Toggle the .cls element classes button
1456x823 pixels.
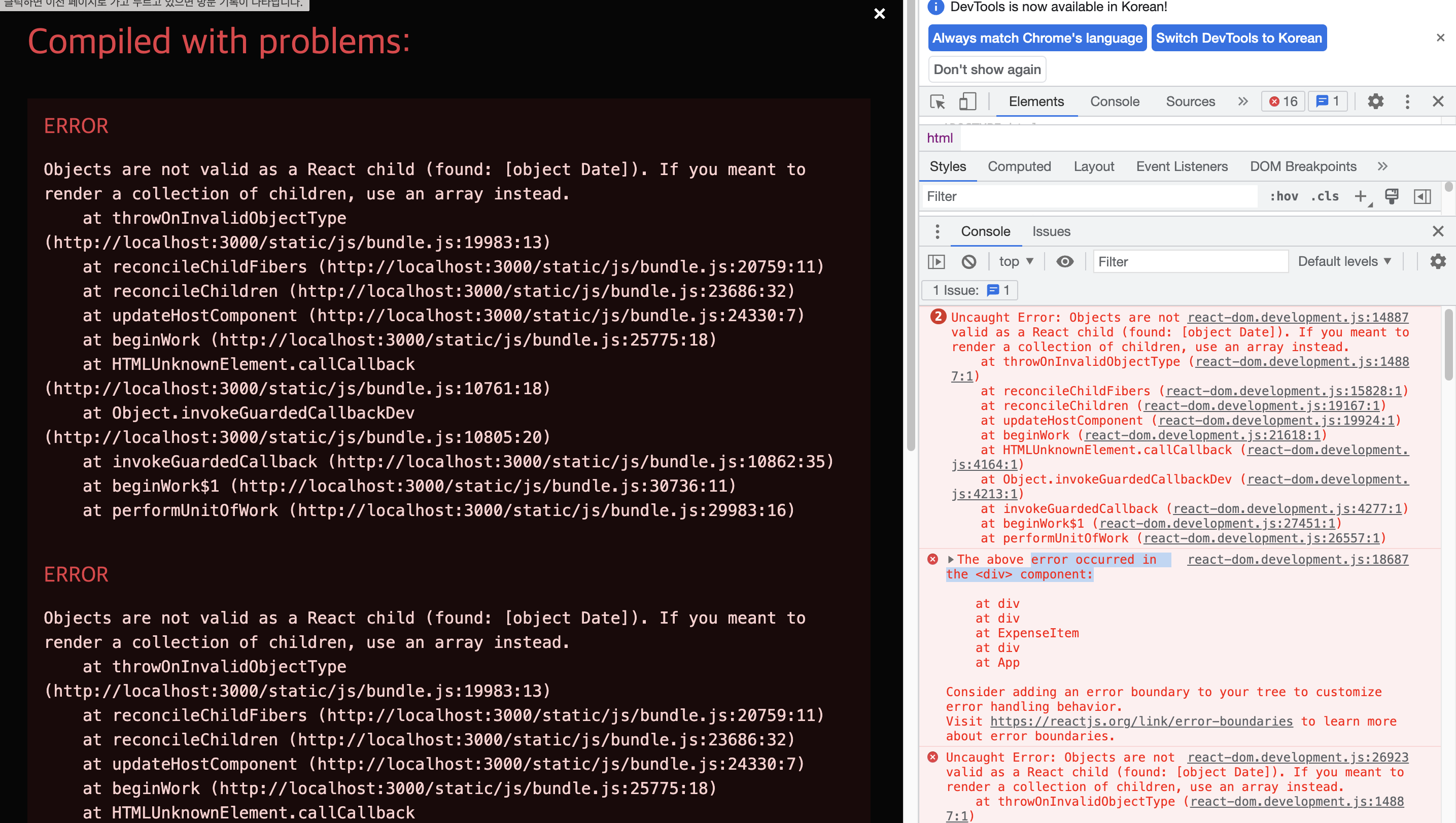[1325, 197]
